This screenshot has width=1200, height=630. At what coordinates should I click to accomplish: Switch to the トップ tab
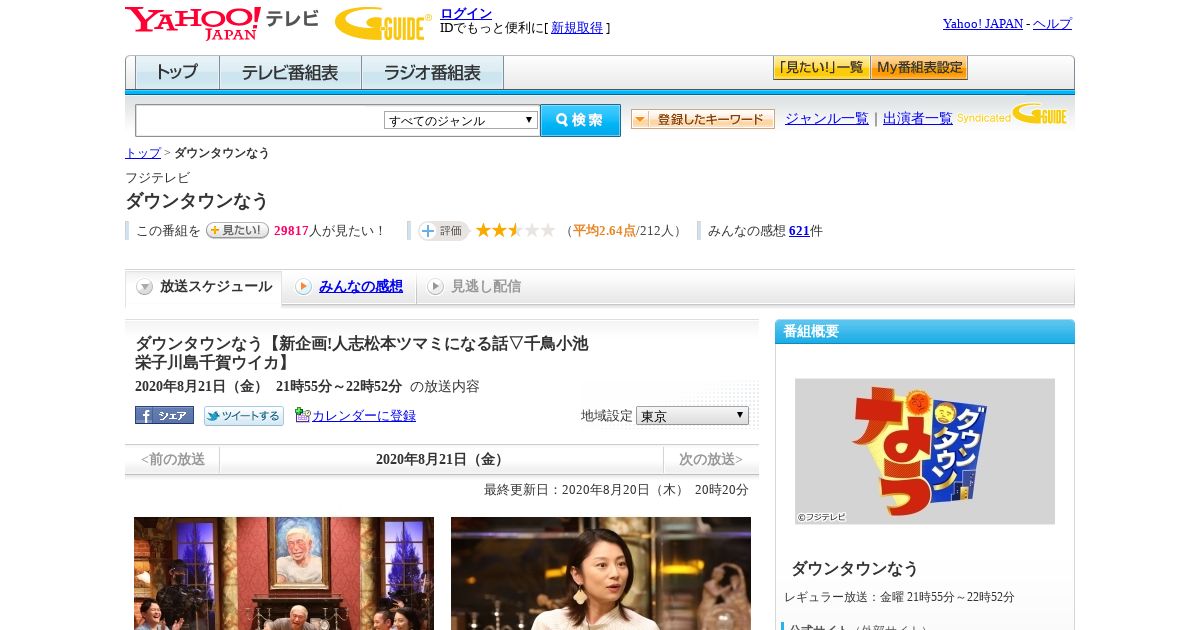177,72
